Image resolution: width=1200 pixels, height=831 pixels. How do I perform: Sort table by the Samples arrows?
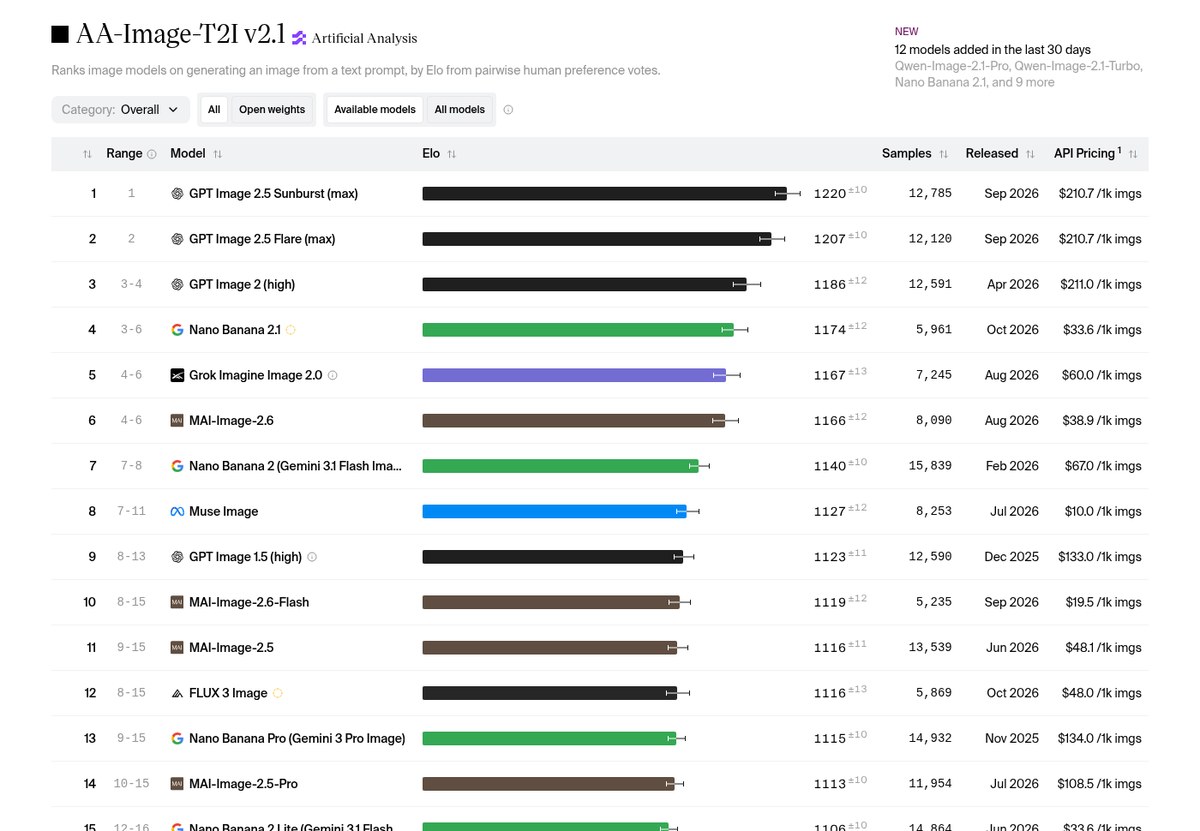coord(943,154)
